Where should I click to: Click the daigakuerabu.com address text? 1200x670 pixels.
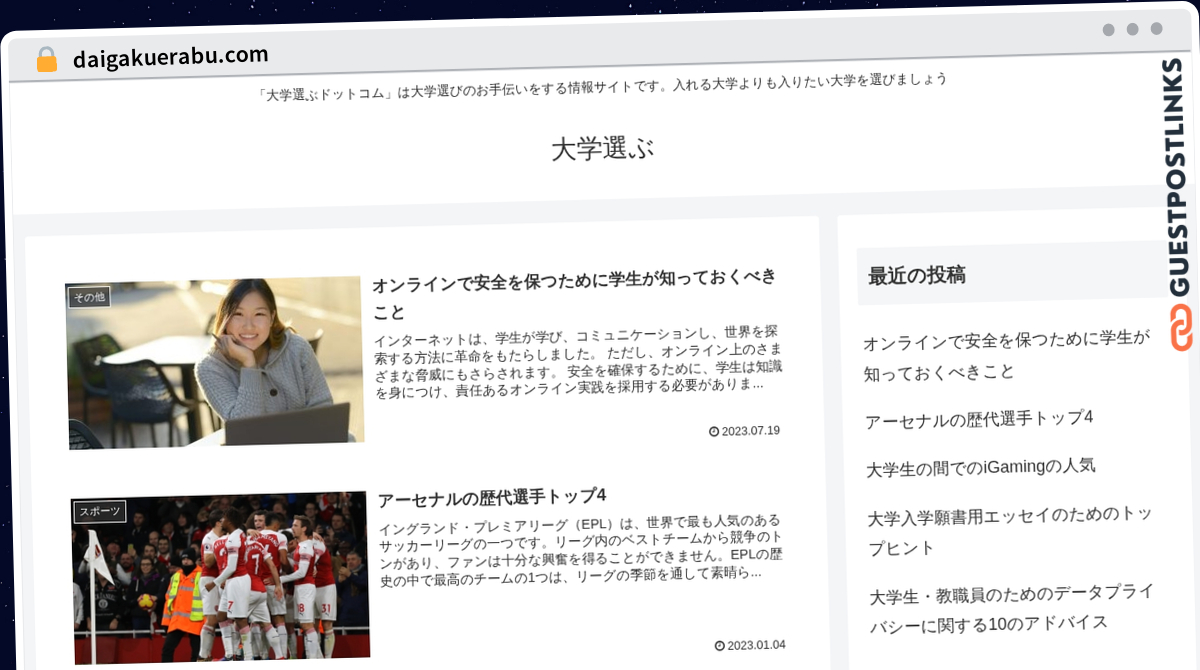pos(170,57)
